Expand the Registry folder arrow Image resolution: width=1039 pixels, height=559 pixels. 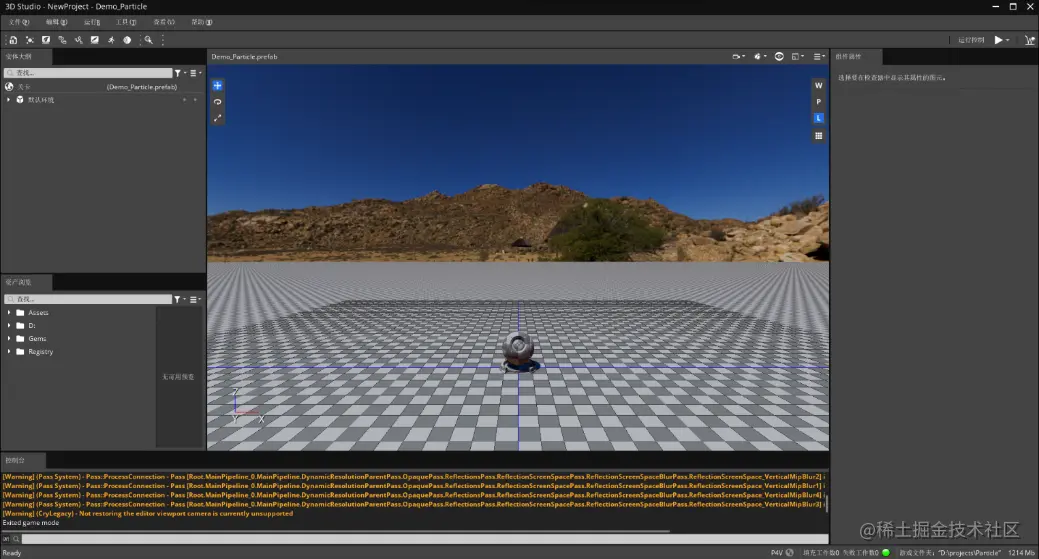click(x=9, y=352)
